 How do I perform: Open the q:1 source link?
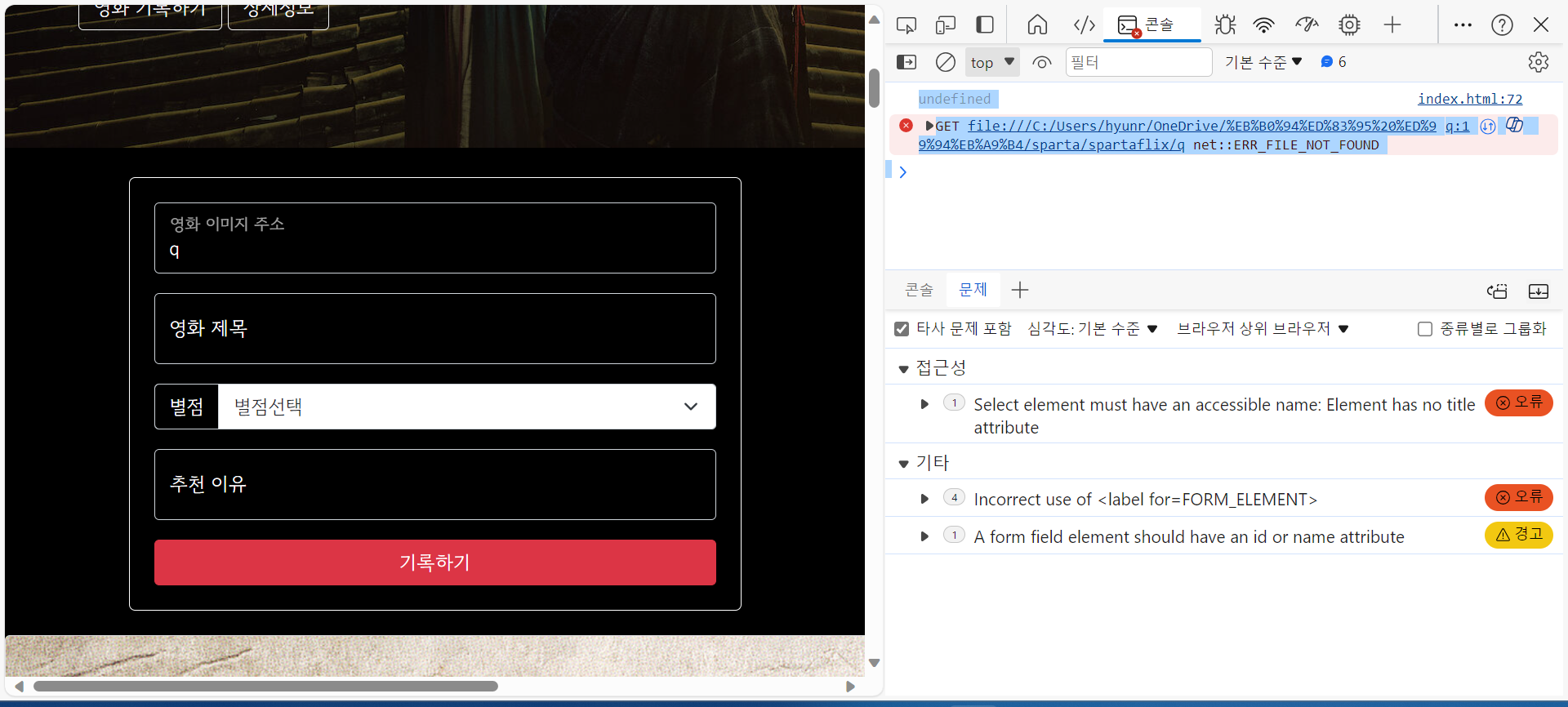[1457, 126]
